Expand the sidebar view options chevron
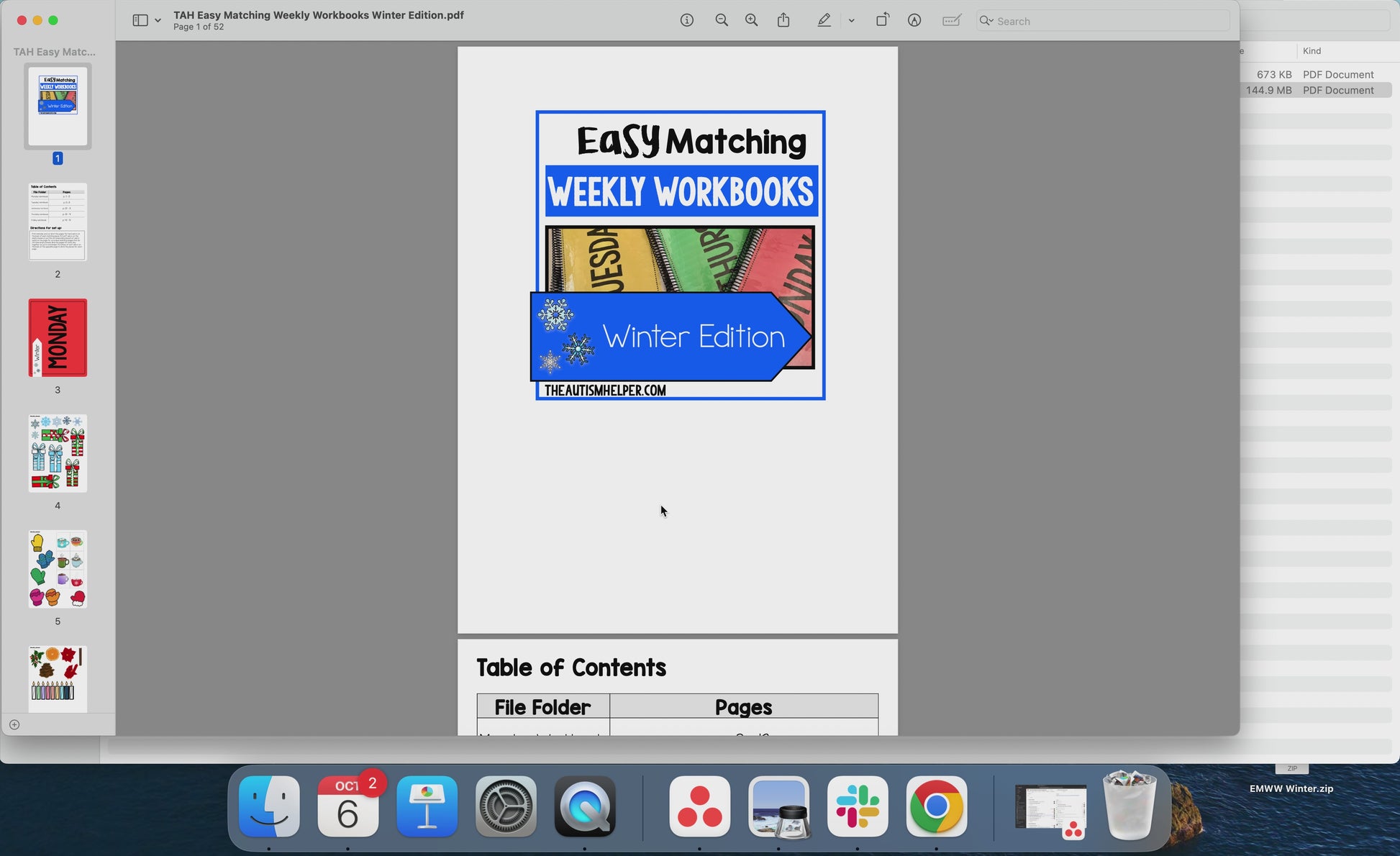The height and width of the screenshot is (856, 1400). 158,21
